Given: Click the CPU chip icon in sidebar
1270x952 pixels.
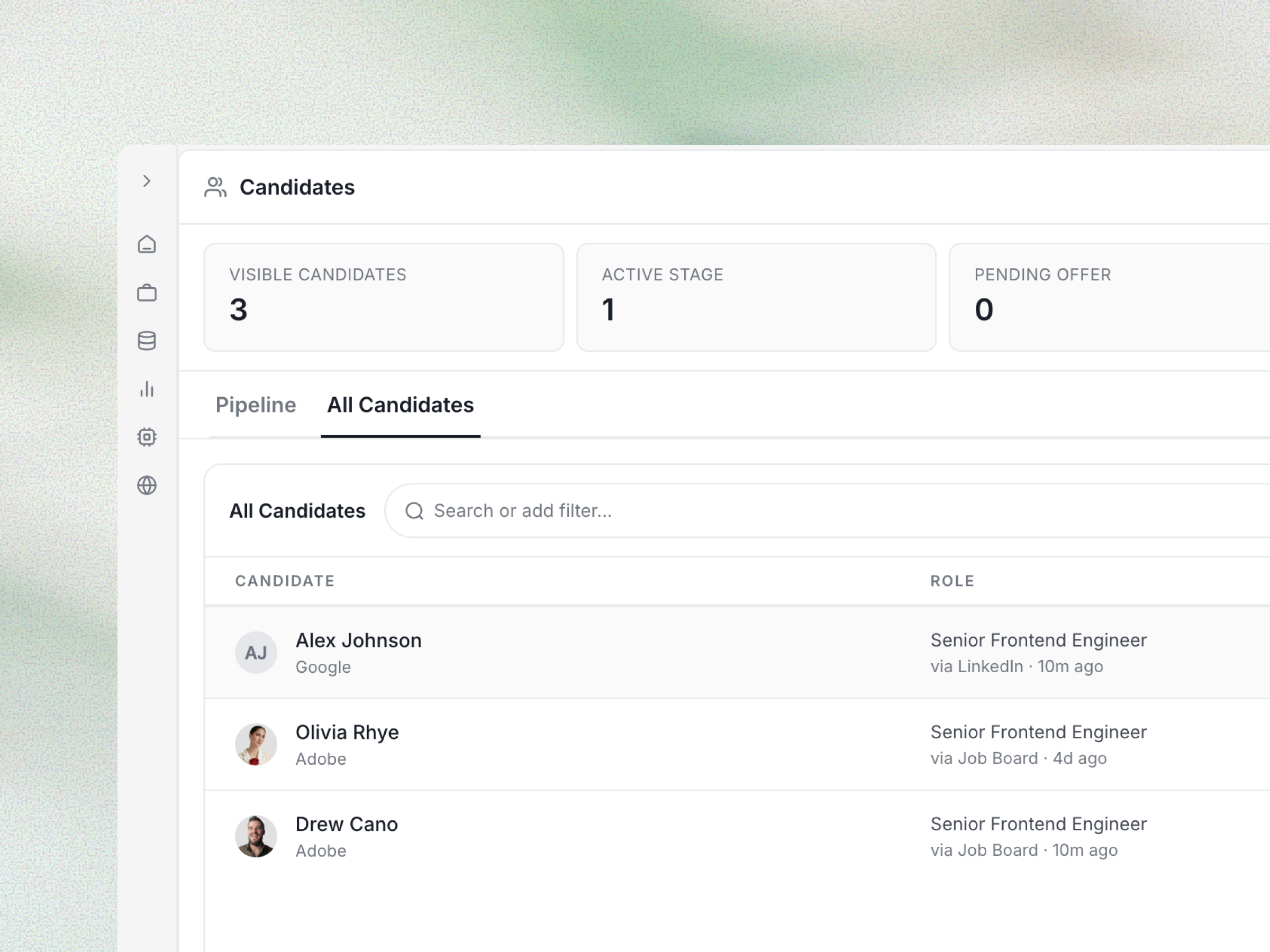Looking at the screenshot, I should (148, 436).
